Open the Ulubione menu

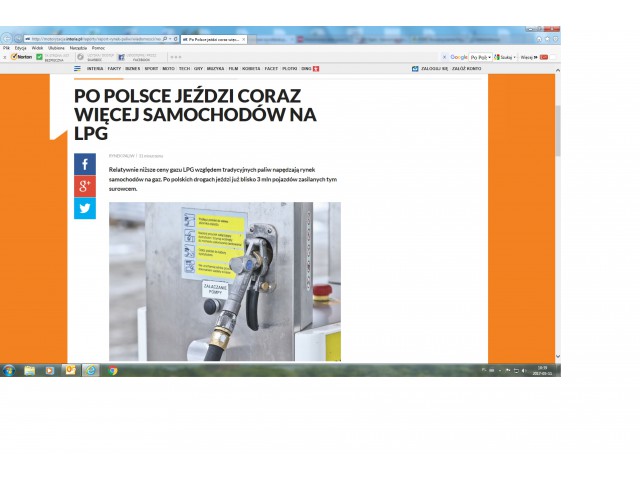56,47
